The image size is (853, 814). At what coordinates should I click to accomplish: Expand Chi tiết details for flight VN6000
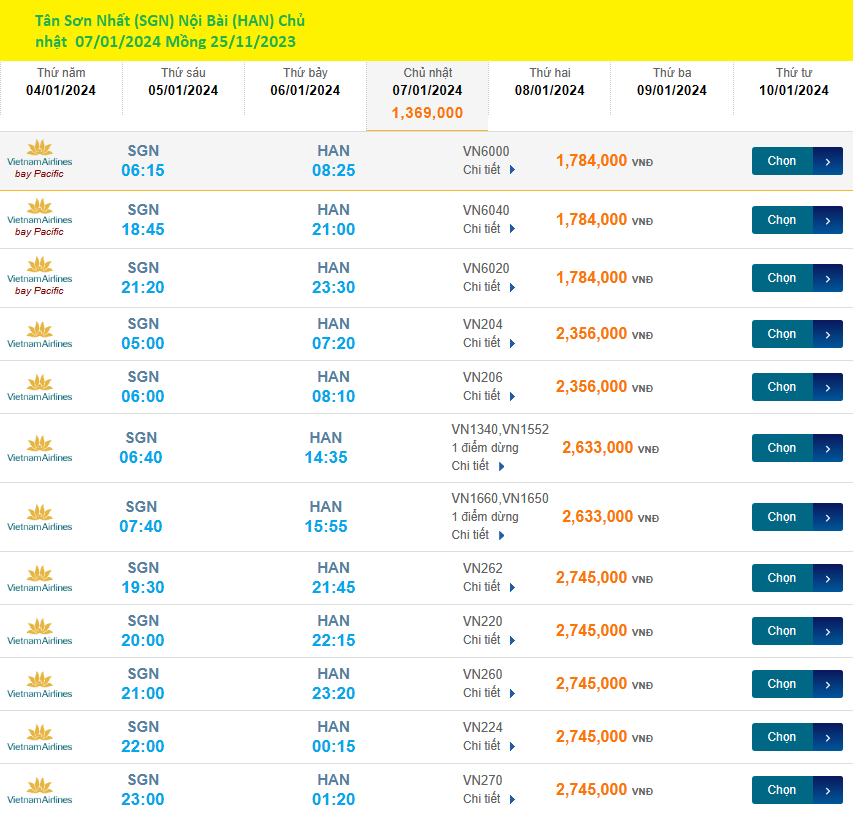click(x=489, y=170)
